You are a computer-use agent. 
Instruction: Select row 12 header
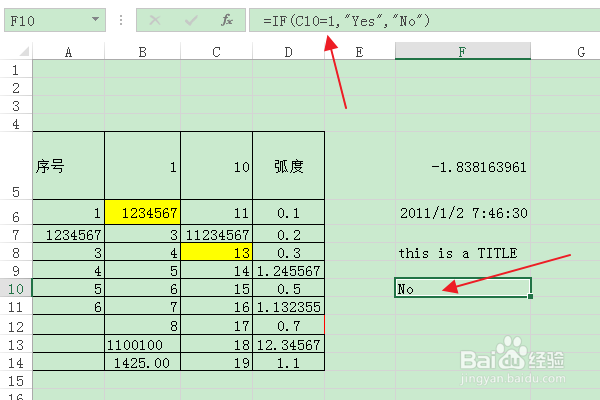[x=16, y=325]
